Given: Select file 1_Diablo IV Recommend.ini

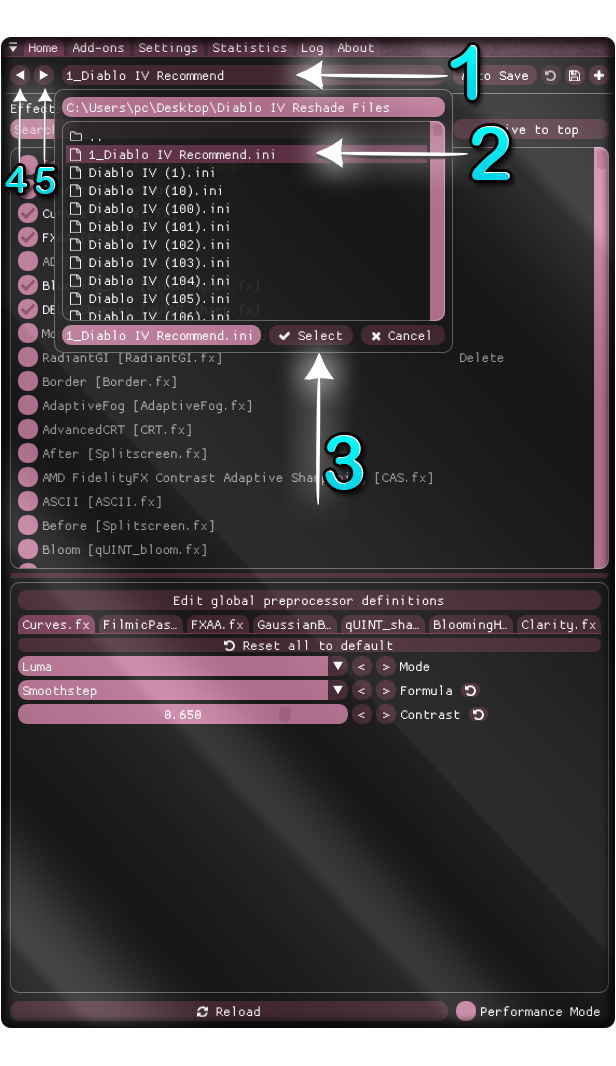Looking at the screenshot, I should pyautogui.click(x=247, y=154).
